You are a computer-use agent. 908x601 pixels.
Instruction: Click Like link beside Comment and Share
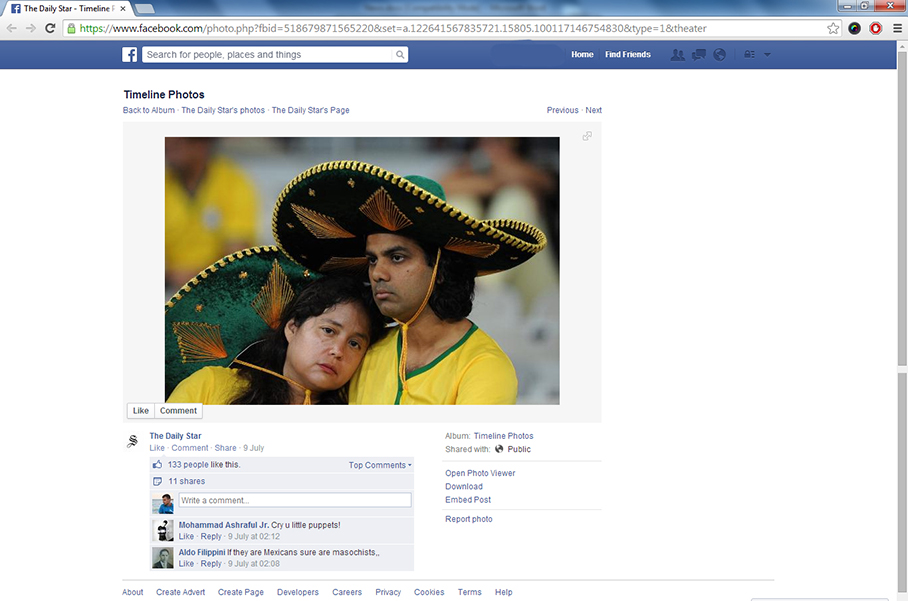click(157, 448)
